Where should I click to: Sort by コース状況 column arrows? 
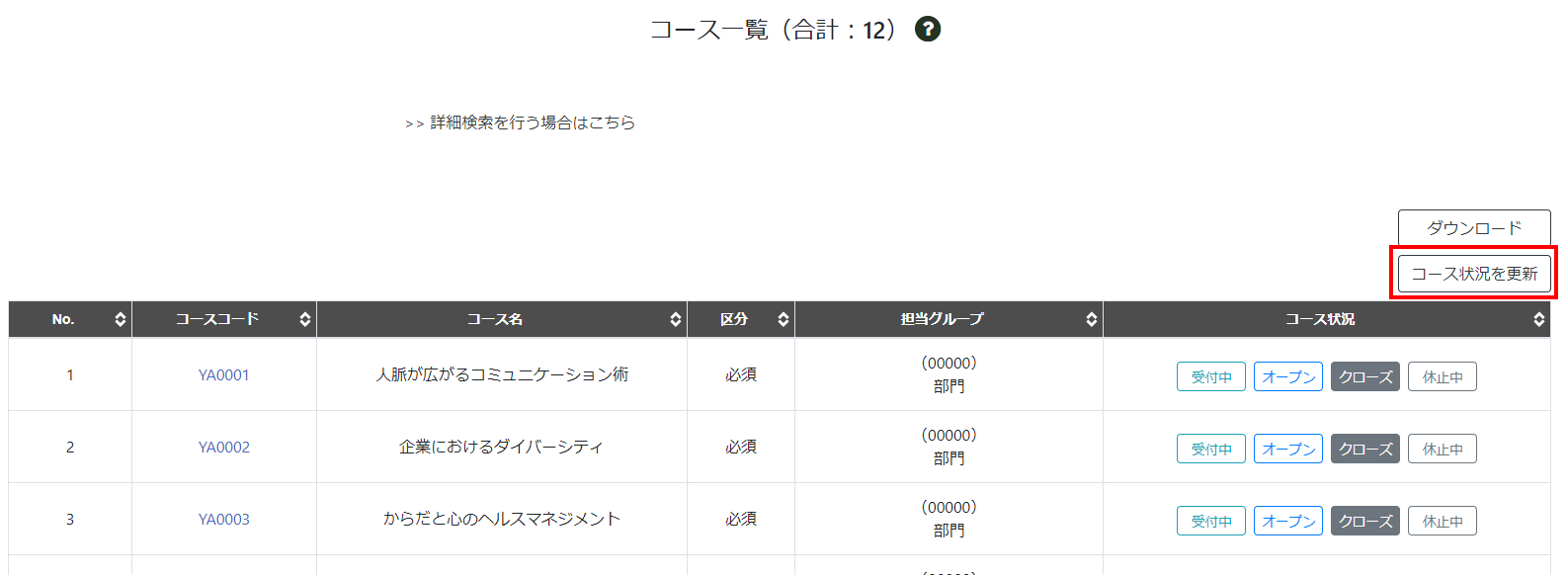tap(1538, 319)
